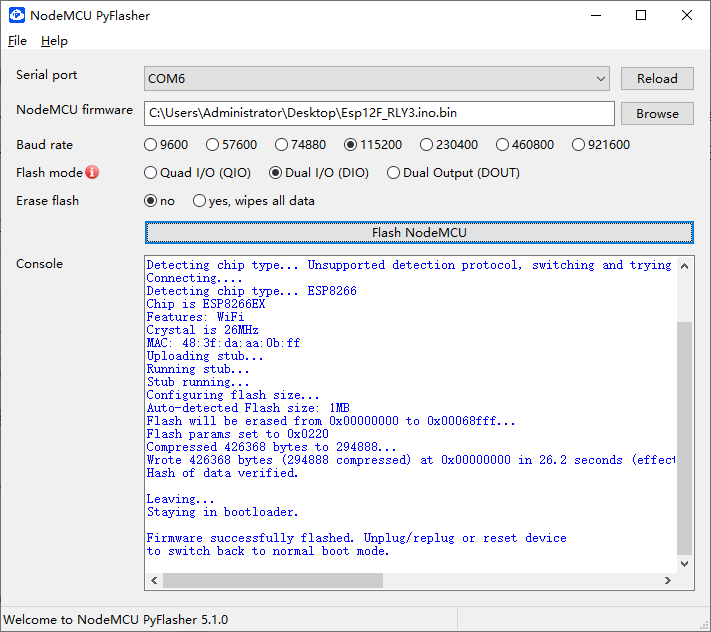Maximize the NodeMCU PyFlasher window
The width and height of the screenshot is (711, 632).
pyautogui.click(x=641, y=15)
